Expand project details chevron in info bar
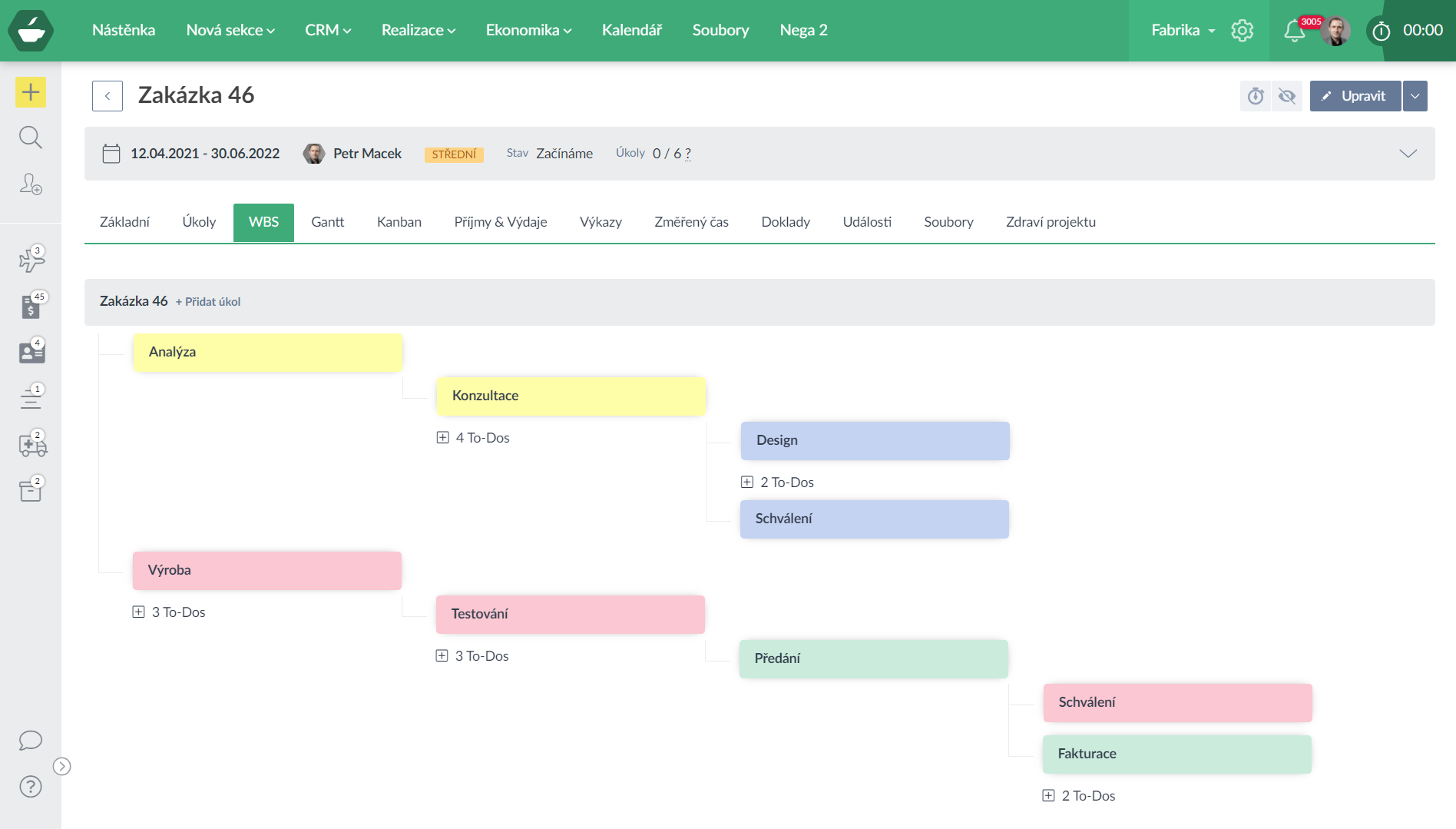This screenshot has height=829, width=1456. pos(1408,154)
